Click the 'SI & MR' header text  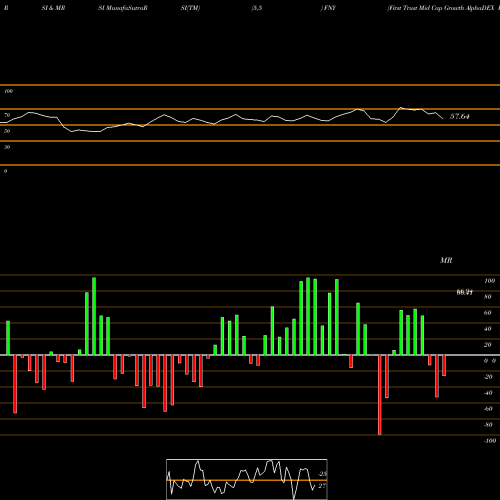(53, 8)
